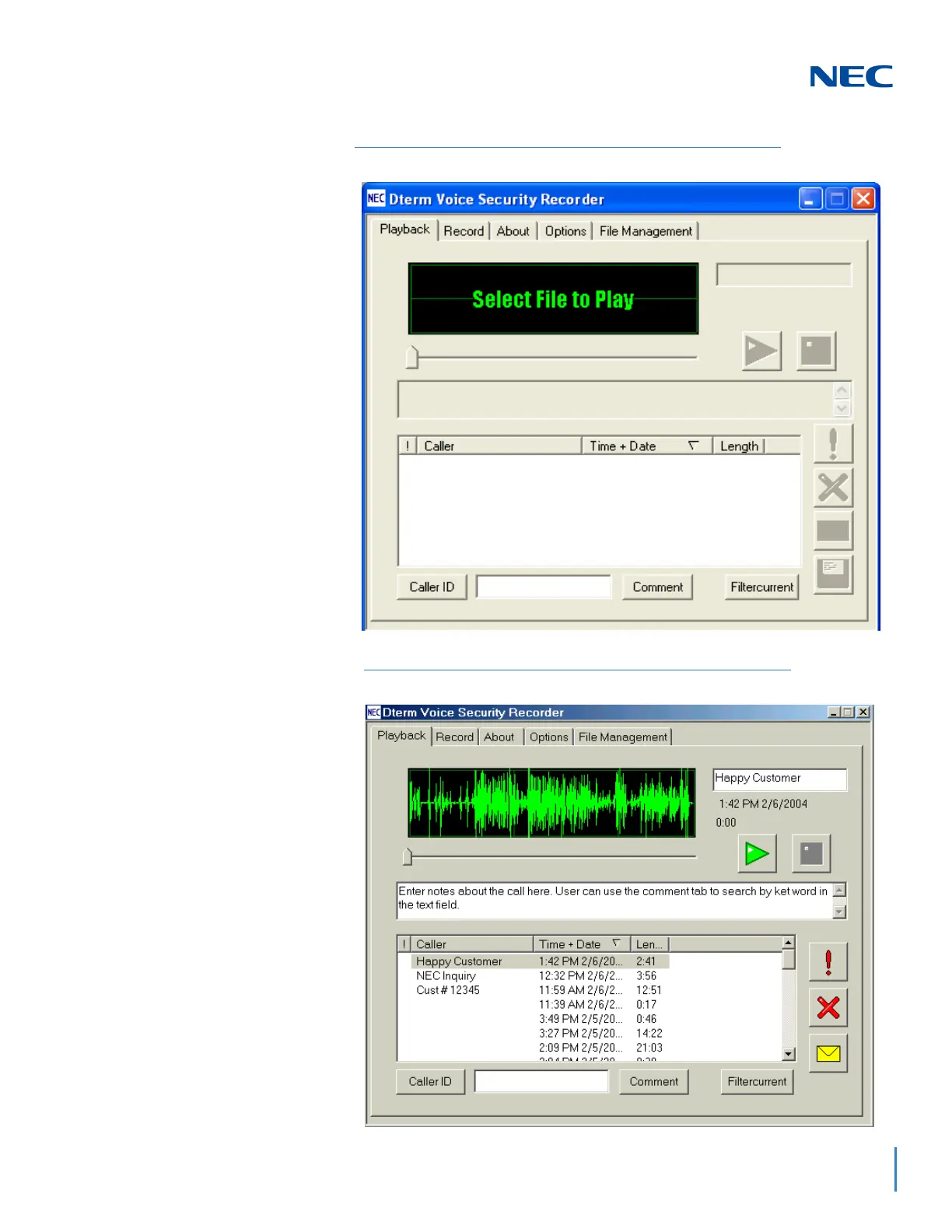Viewport: 952px width, 1232px height.
Task: Click Comment button in lower window
Action: coord(654,1082)
